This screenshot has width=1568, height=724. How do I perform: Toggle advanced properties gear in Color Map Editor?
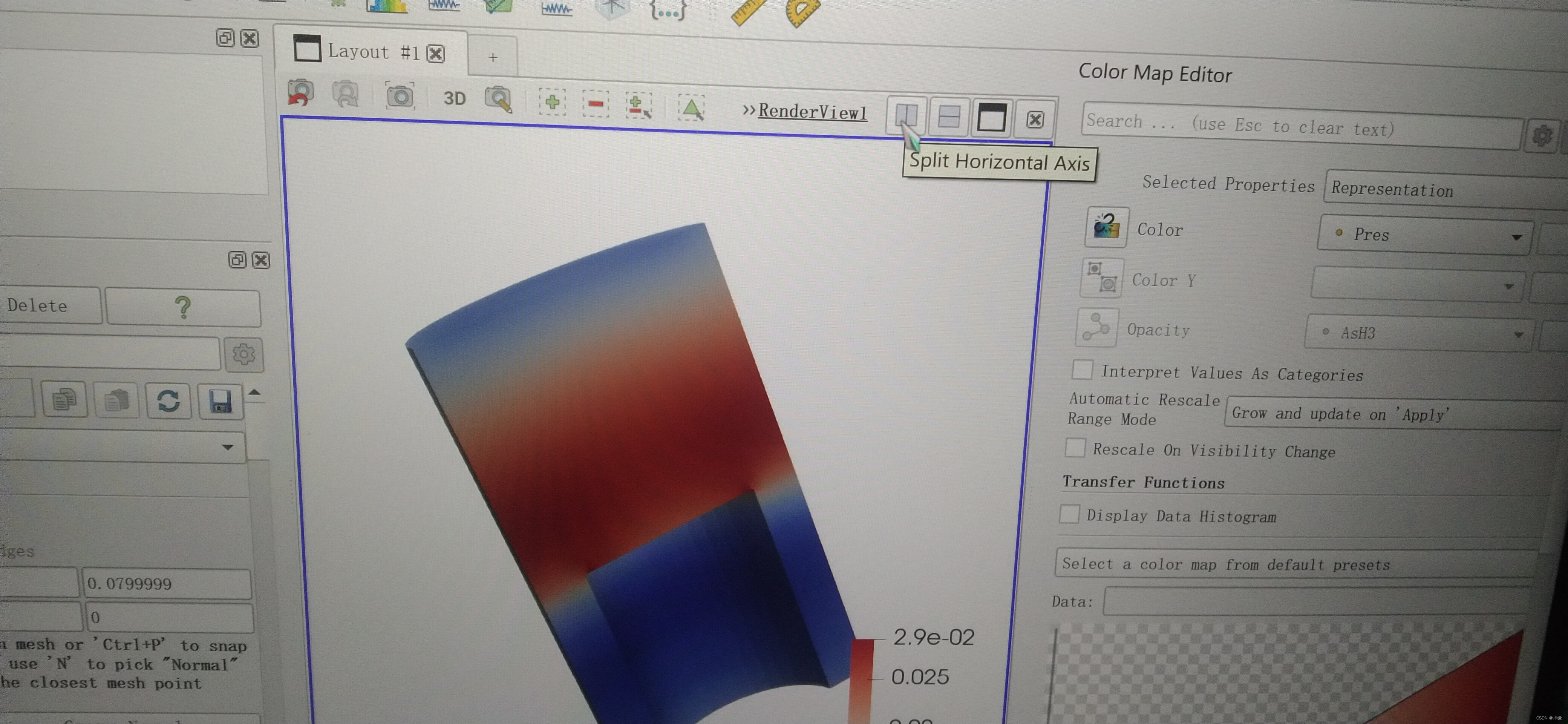[1542, 135]
